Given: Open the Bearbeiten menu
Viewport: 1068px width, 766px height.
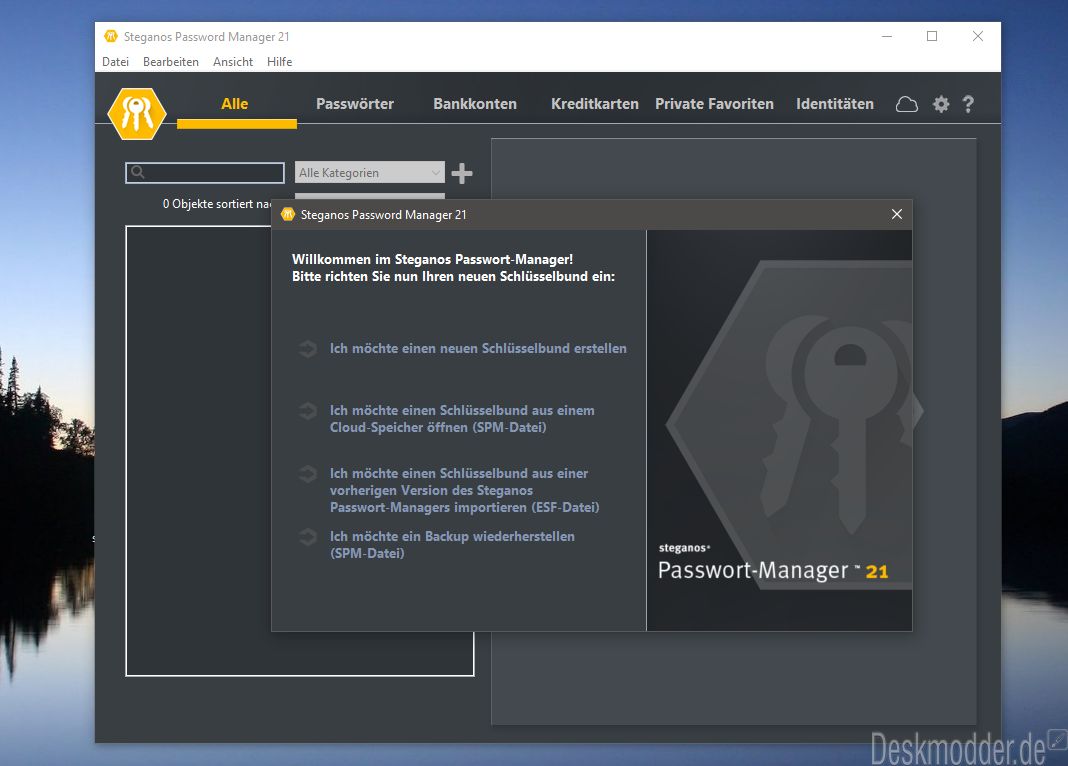Looking at the screenshot, I should [171, 61].
